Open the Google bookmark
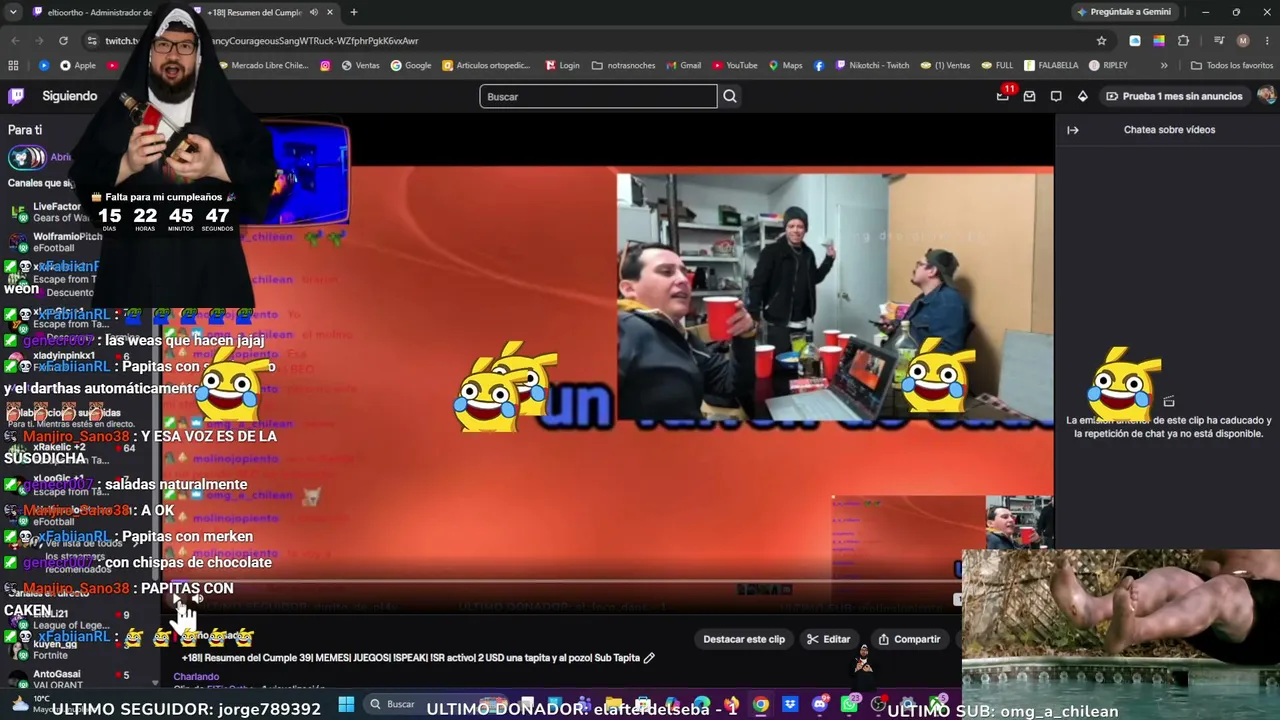The height and width of the screenshot is (720, 1280). click(411, 66)
